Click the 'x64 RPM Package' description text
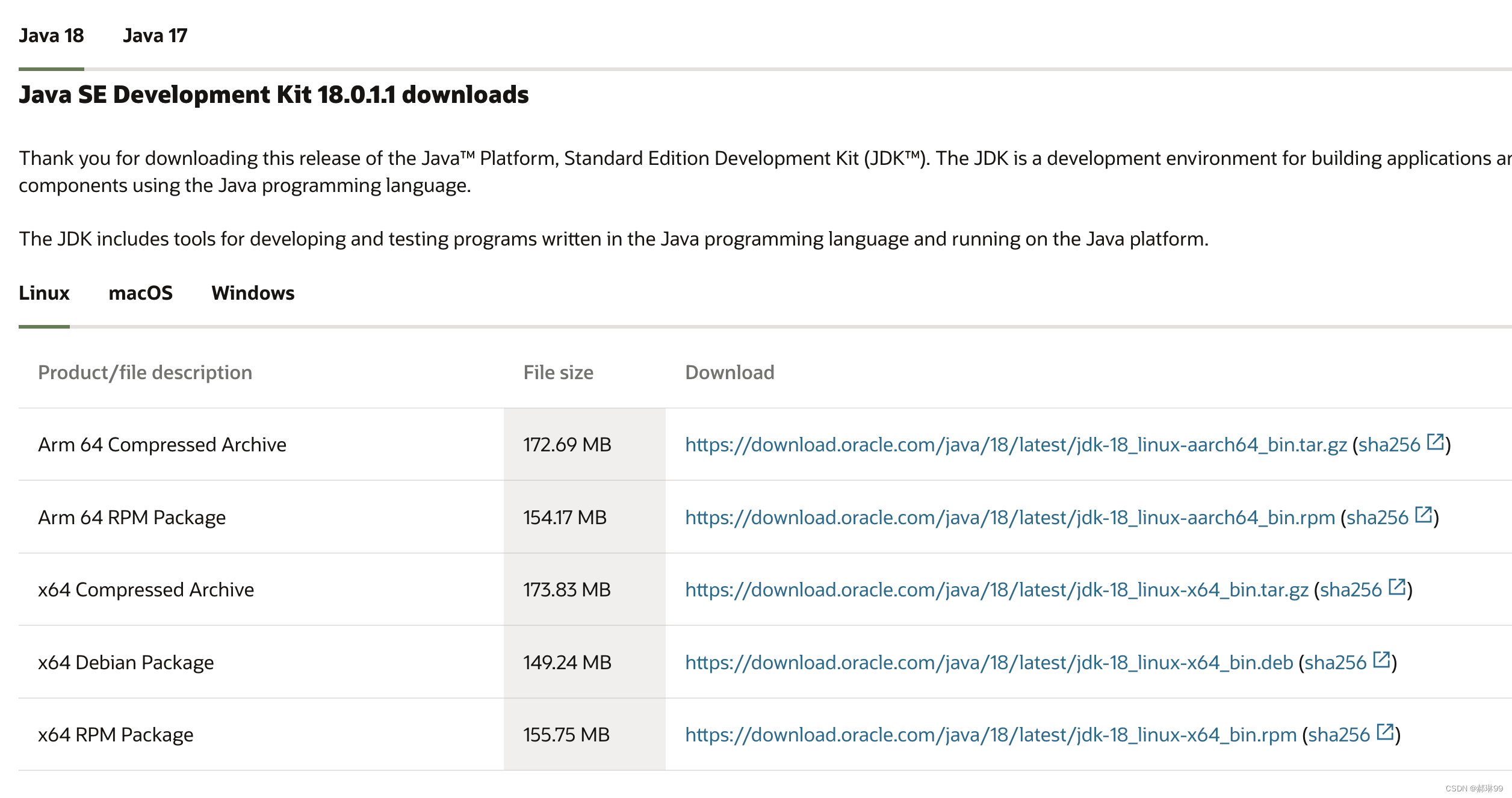This screenshot has width=1512, height=798. (x=116, y=735)
